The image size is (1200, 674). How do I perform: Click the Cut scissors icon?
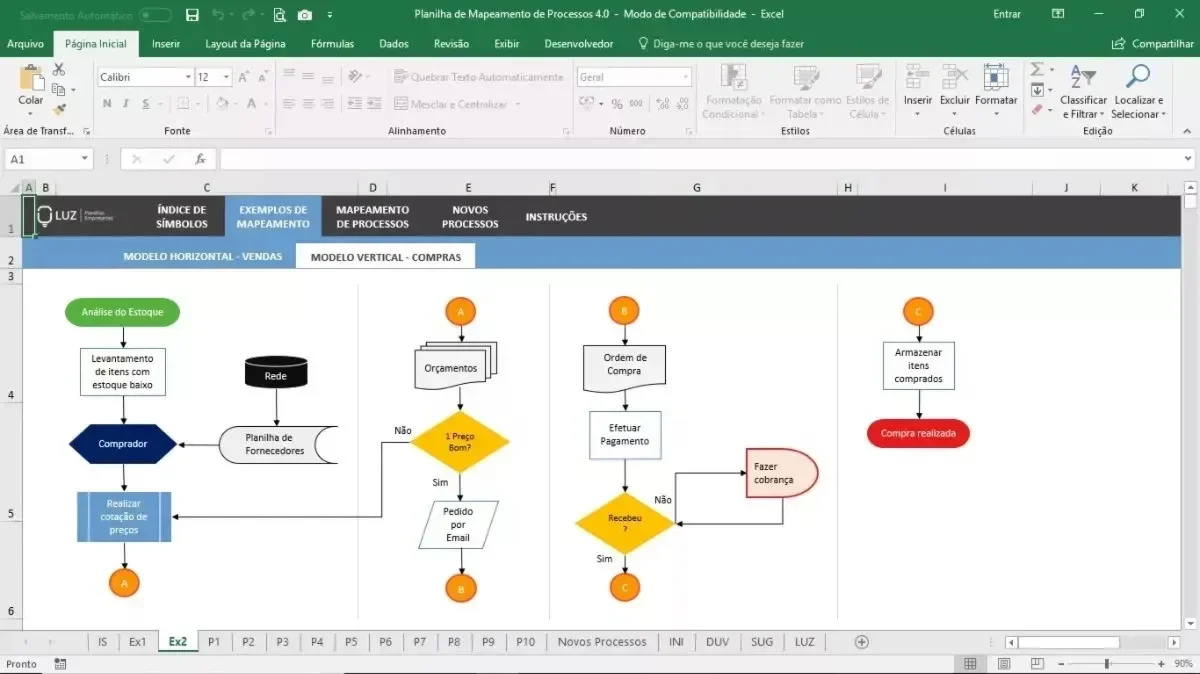(59, 70)
